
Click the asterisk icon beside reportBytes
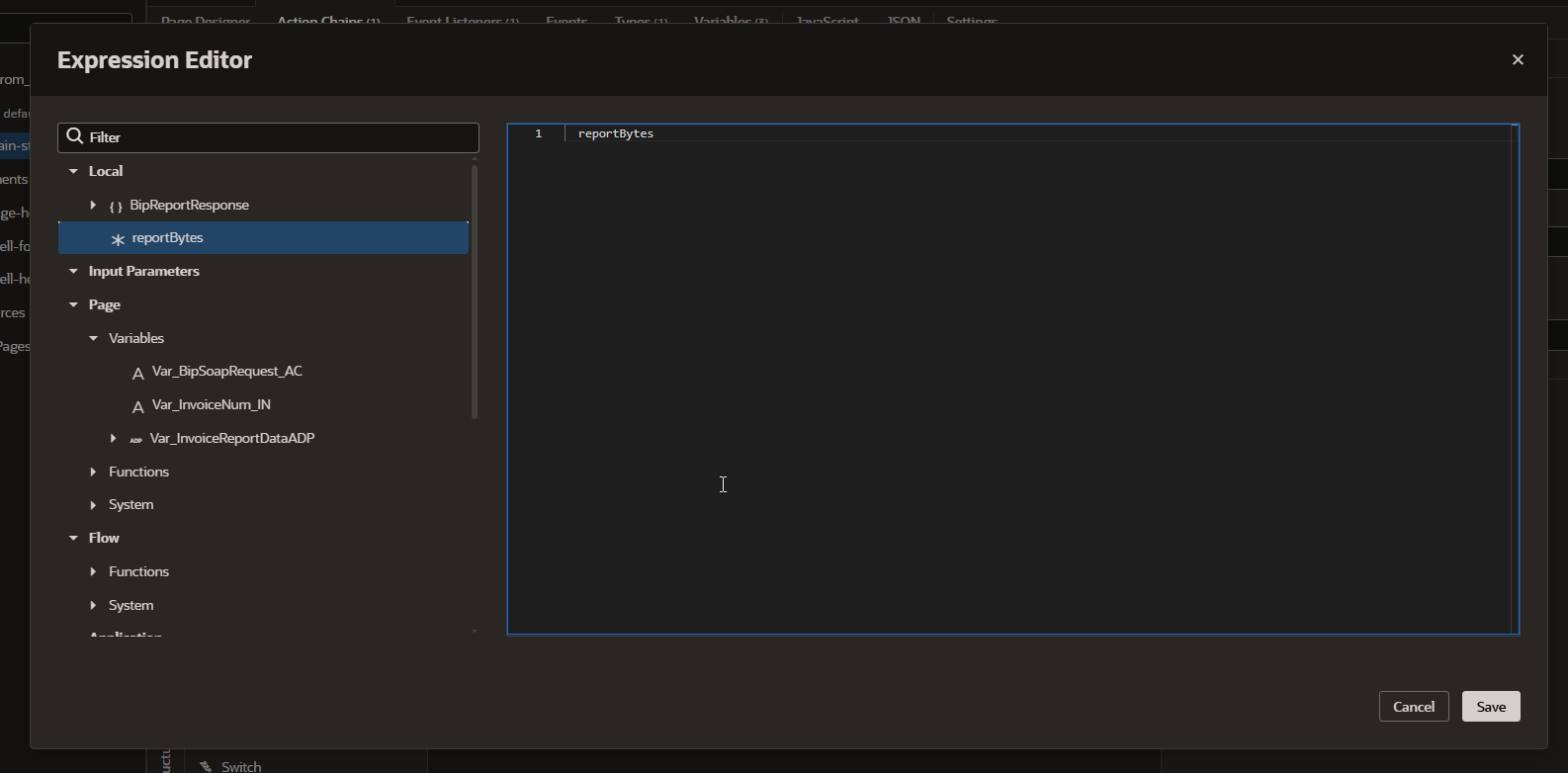[x=118, y=239]
